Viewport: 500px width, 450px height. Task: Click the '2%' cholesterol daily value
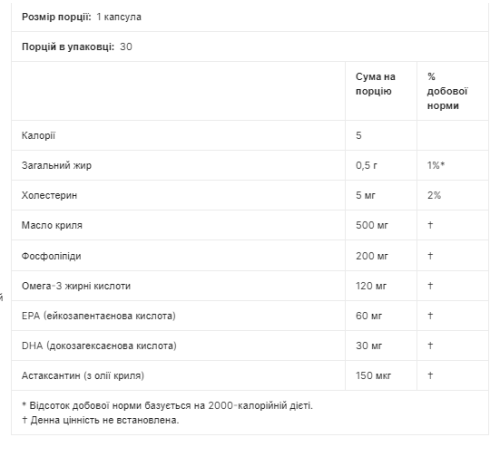coord(434,195)
